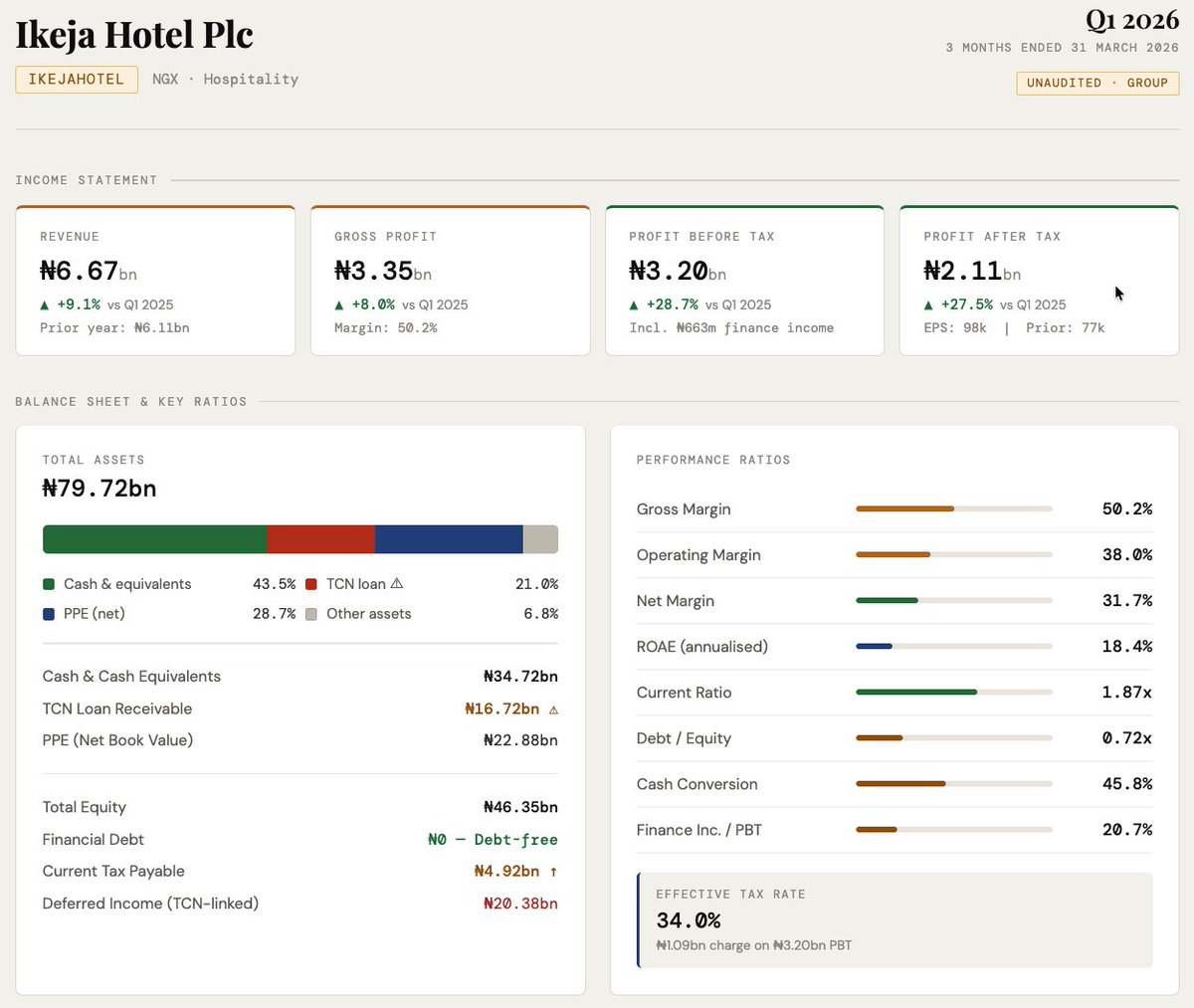This screenshot has height=1008, width=1194.
Task: Click the text '₦1.09bn charge on ₦3.20bn PBT'
Action: 754,945
